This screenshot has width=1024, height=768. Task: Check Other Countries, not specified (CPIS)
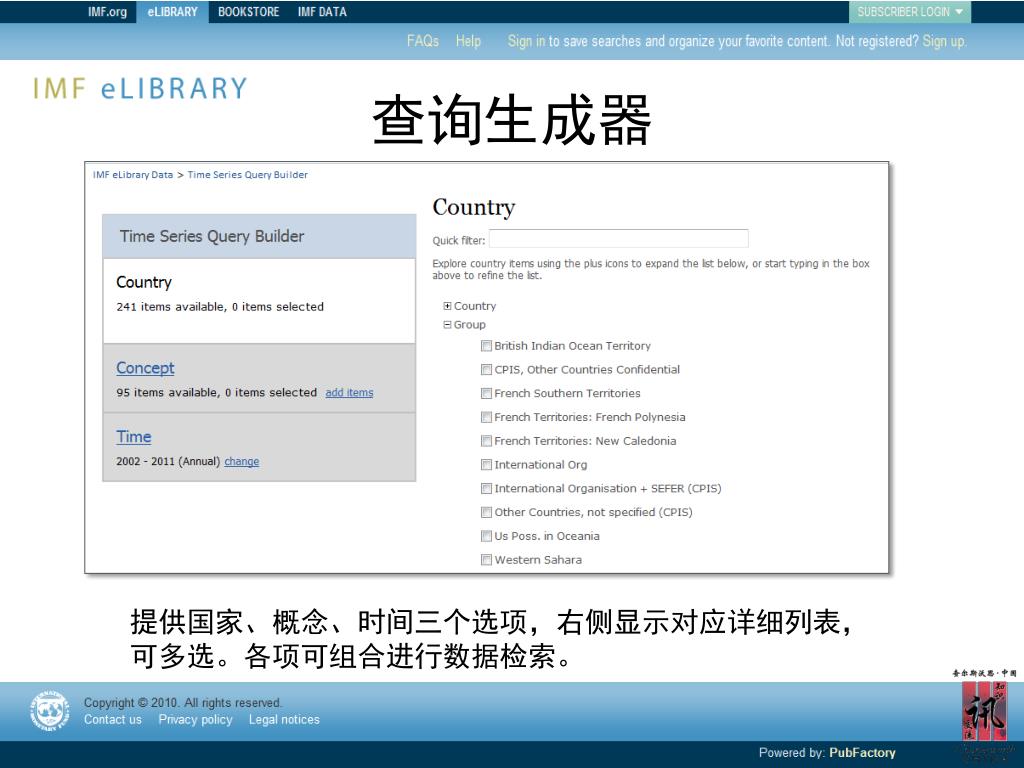[x=487, y=512]
